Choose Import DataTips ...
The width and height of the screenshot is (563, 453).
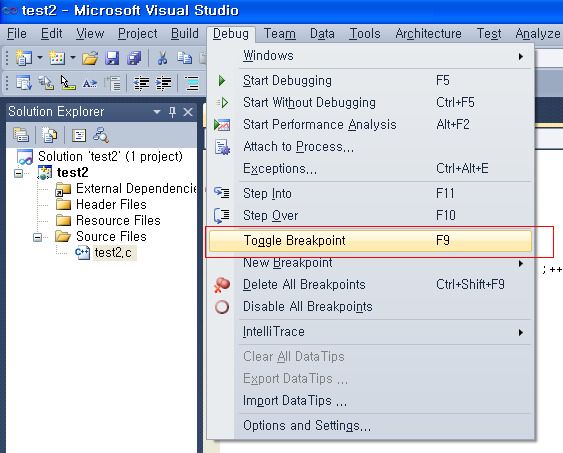click(x=370, y=401)
